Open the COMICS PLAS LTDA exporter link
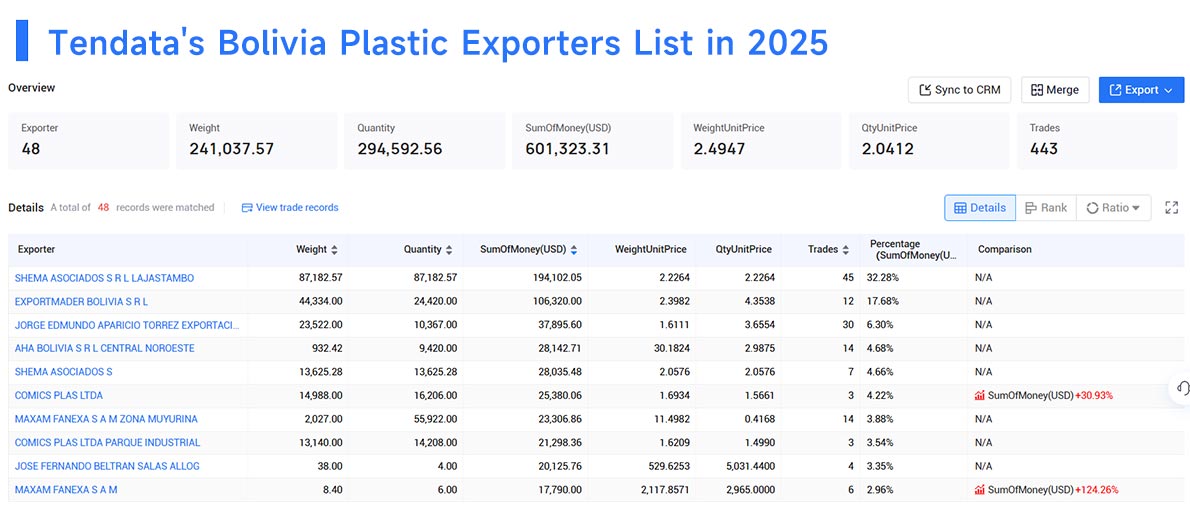The image size is (1190, 510). click(x=58, y=395)
